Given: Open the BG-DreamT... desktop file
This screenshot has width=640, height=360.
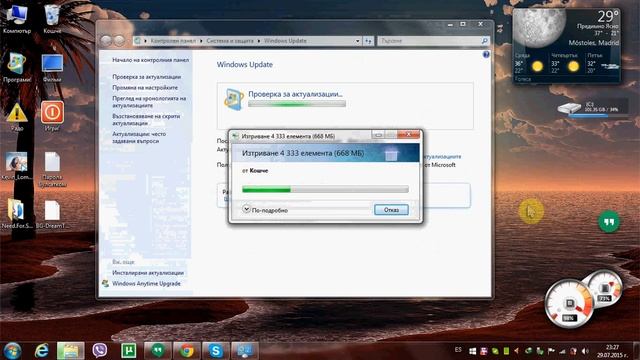Looking at the screenshot, I should 52,214.
